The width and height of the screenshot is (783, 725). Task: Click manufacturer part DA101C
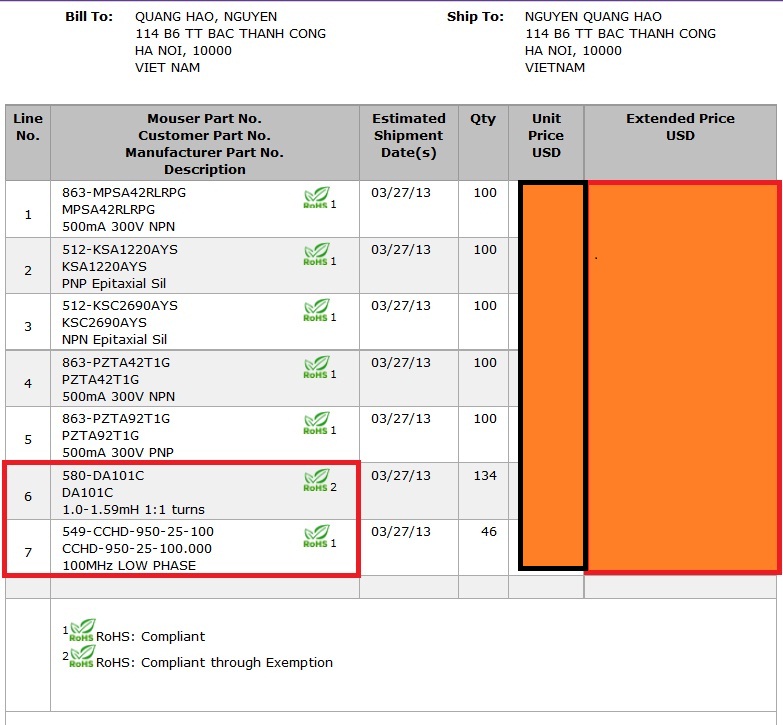(x=87, y=492)
